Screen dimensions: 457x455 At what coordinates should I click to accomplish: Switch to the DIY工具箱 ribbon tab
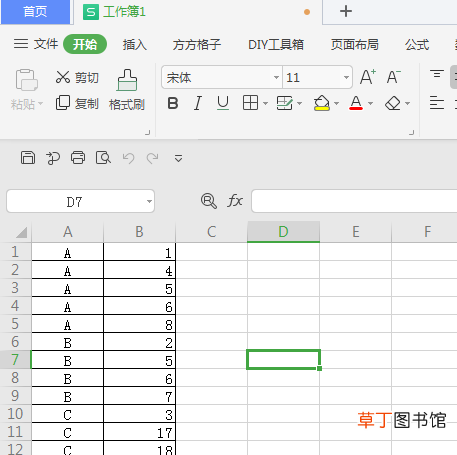[x=276, y=44]
